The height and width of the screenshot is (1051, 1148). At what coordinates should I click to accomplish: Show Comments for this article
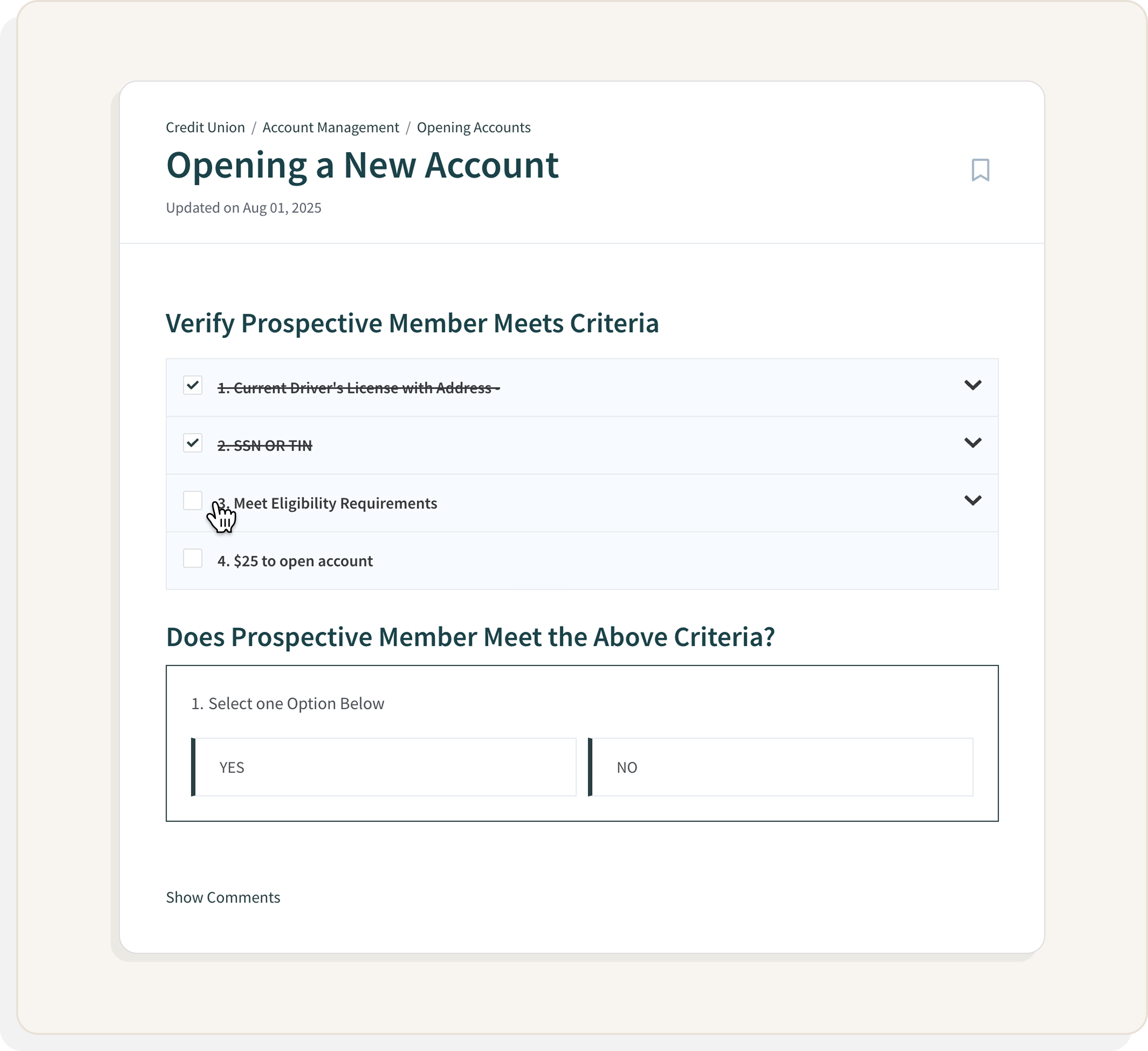[x=223, y=898]
